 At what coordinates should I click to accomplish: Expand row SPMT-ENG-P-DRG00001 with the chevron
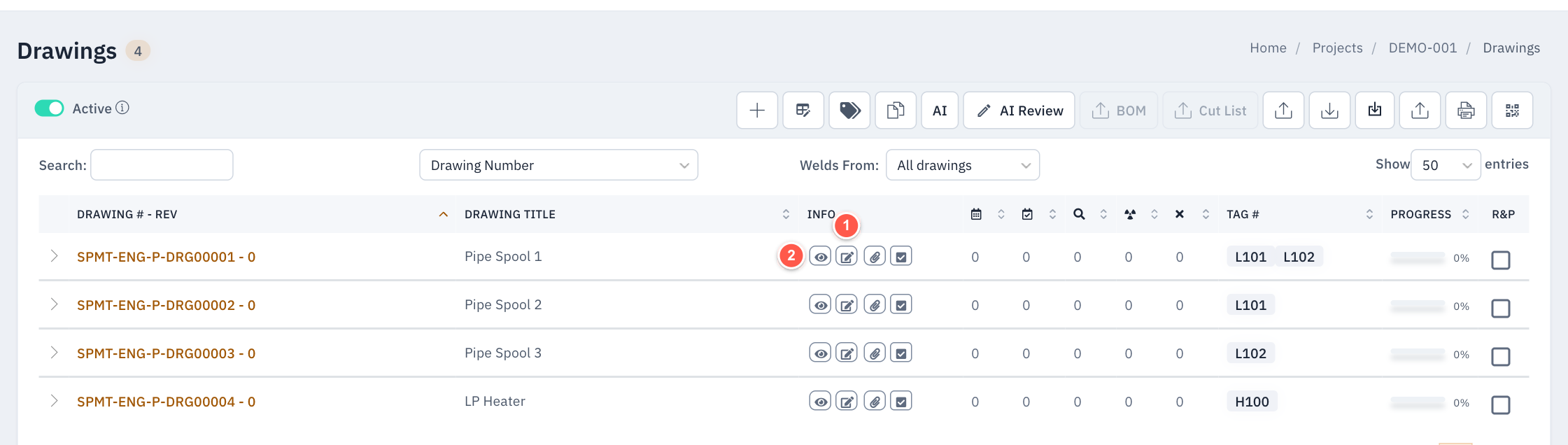pos(54,256)
